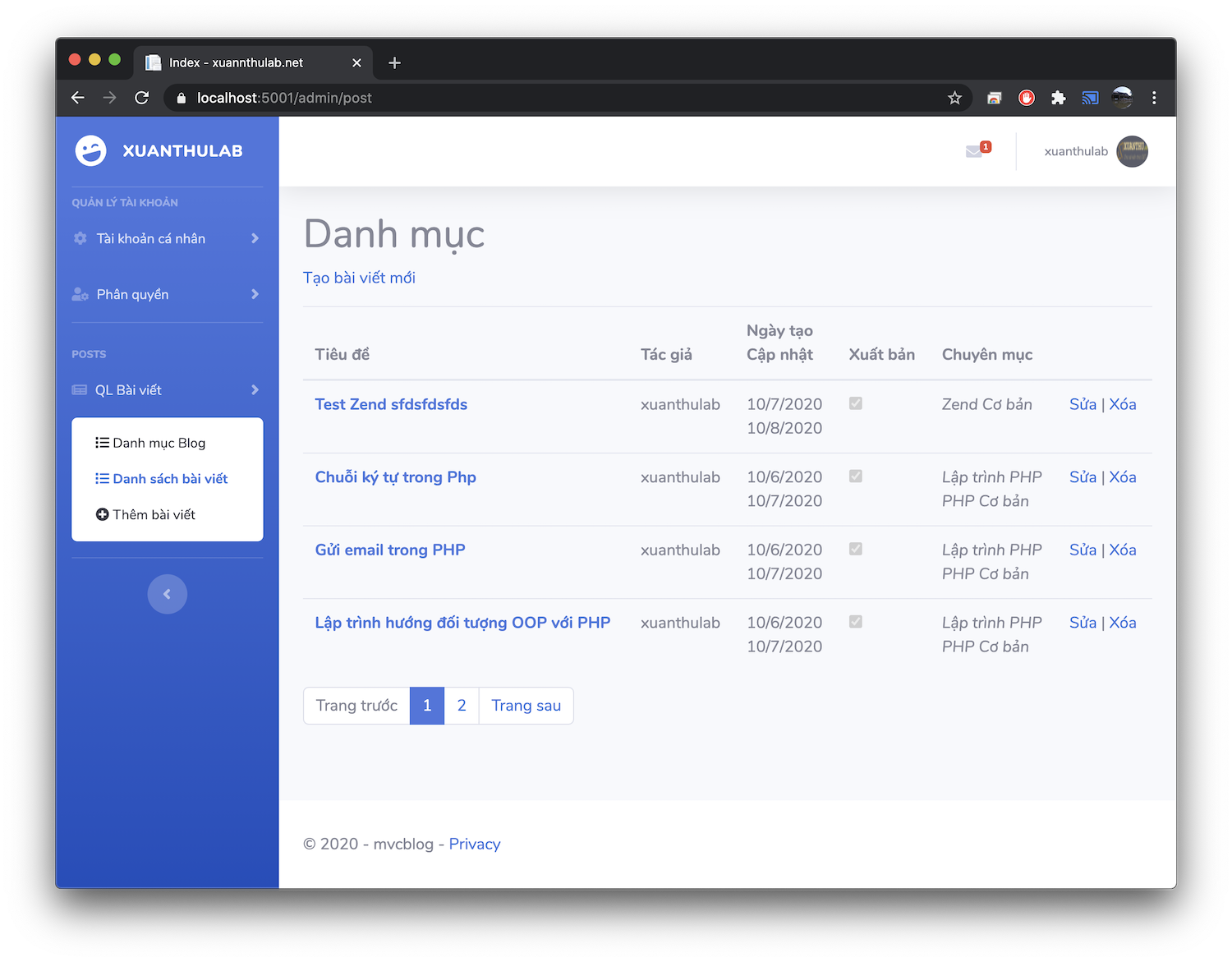This screenshot has width=1232, height=962.
Task: Click the Tạo bài viết mới link
Action: pyautogui.click(x=359, y=278)
